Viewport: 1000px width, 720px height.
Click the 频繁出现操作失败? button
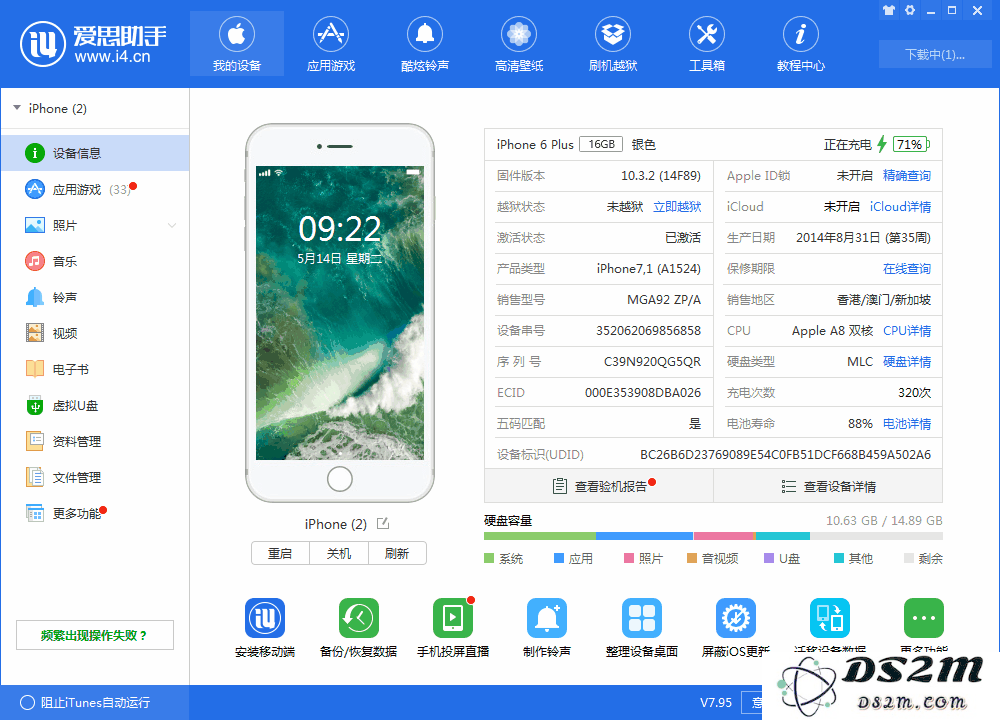click(95, 635)
